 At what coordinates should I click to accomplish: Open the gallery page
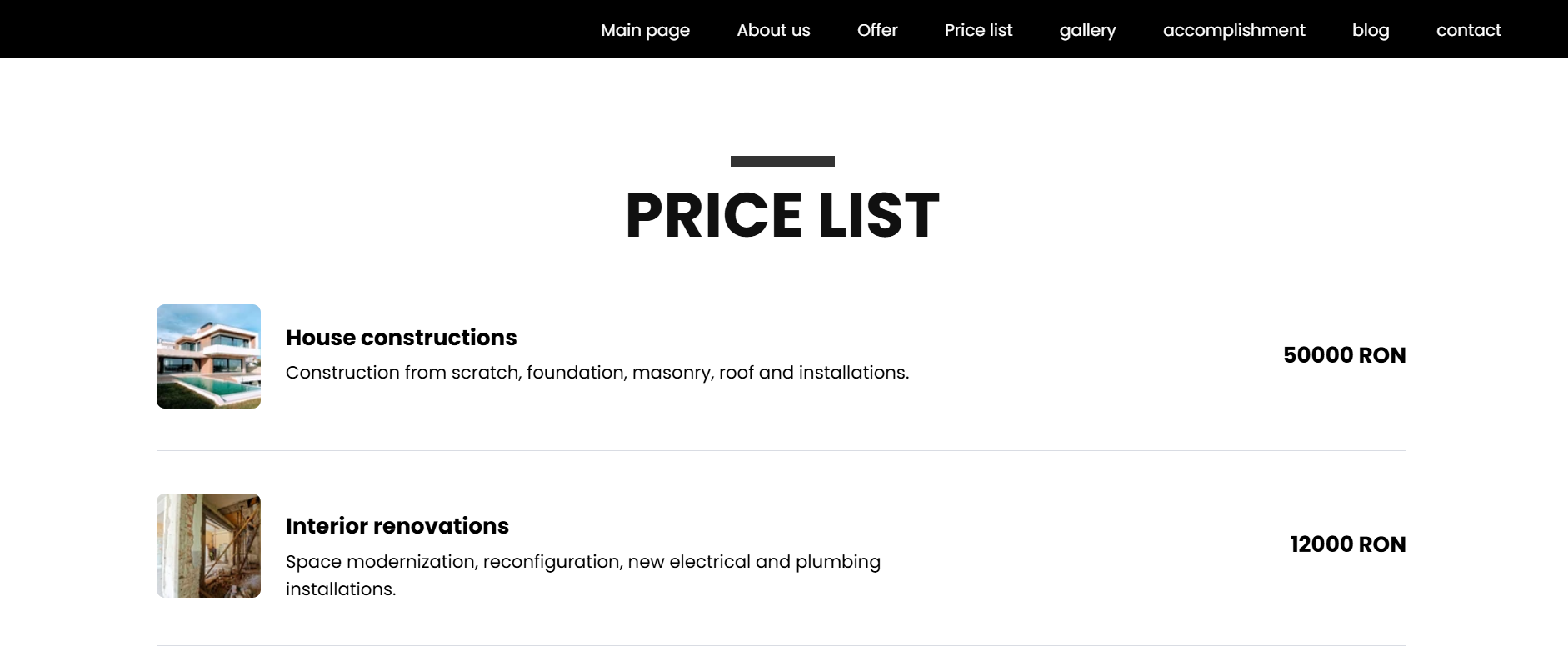(1087, 30)
